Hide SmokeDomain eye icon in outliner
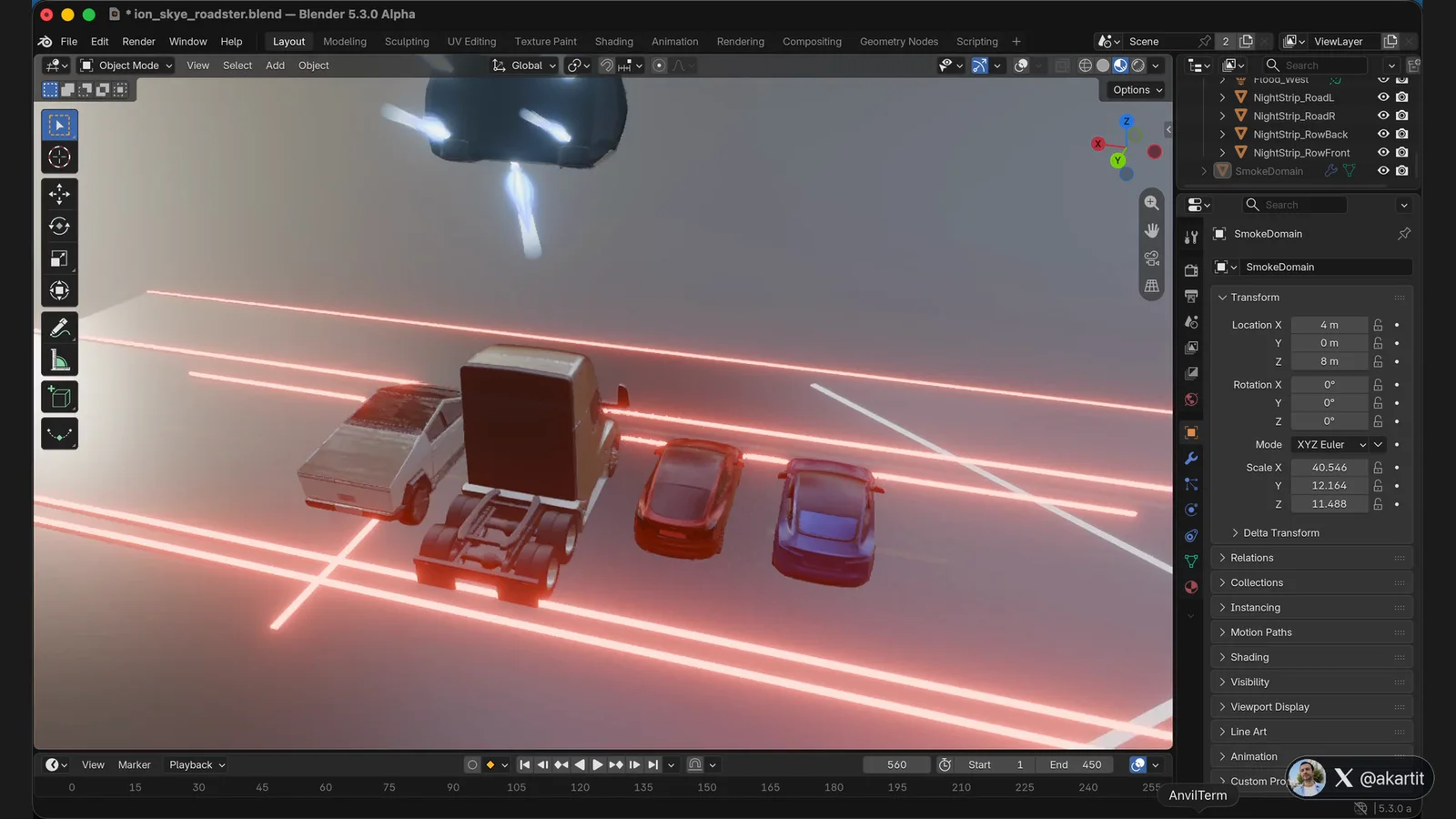The height and width of the screenshot is (819, 1456). [x=1383, y=171]
